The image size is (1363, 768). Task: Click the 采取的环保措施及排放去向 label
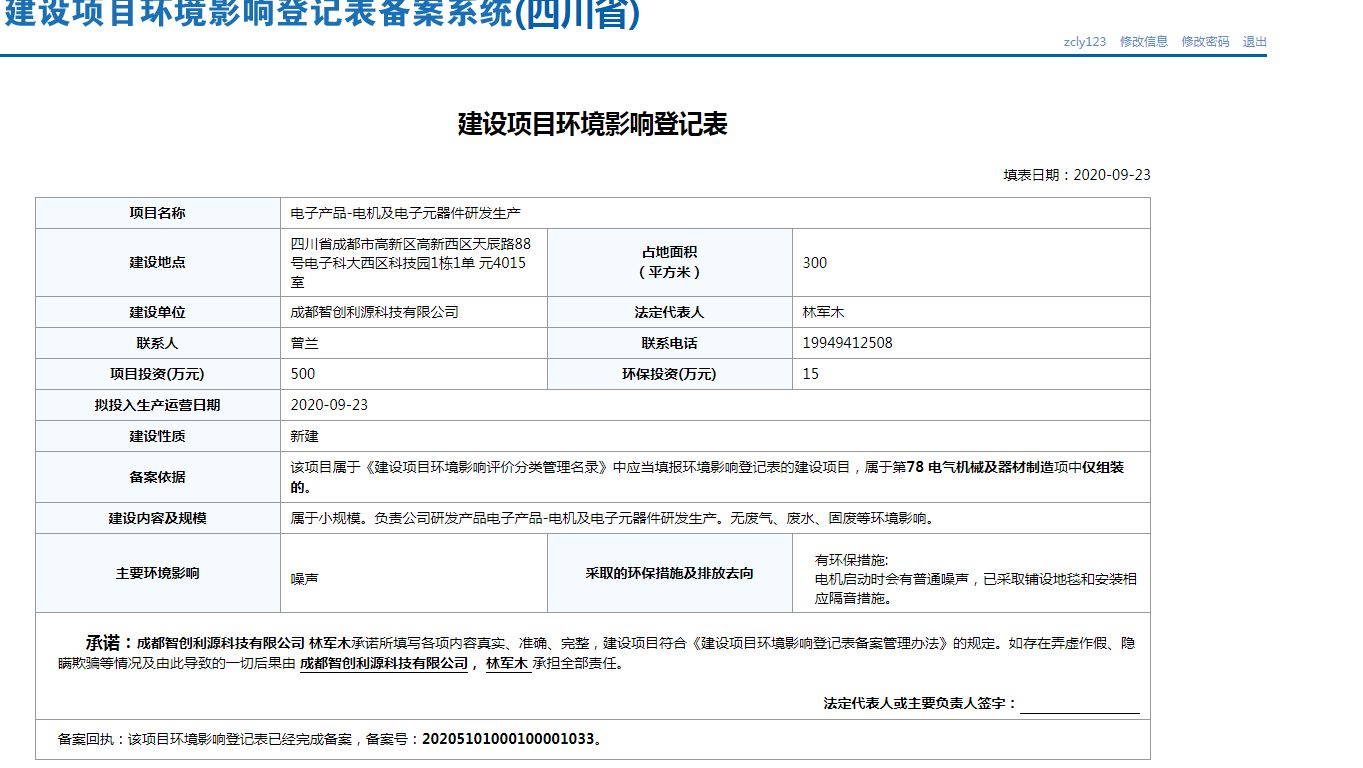pyautogui.click(x=670, y=573)
